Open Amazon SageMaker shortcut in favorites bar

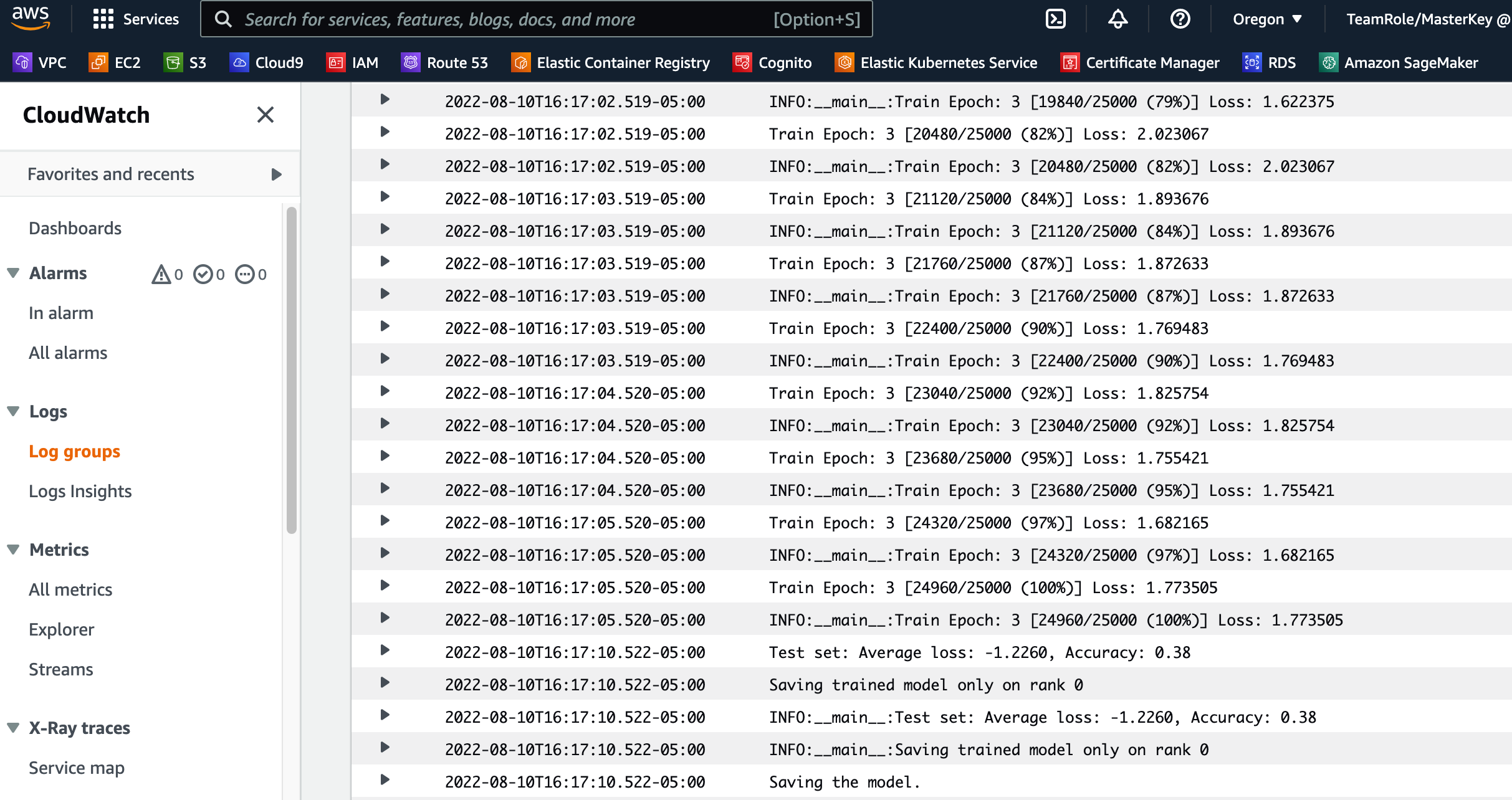pos(1398,63)
